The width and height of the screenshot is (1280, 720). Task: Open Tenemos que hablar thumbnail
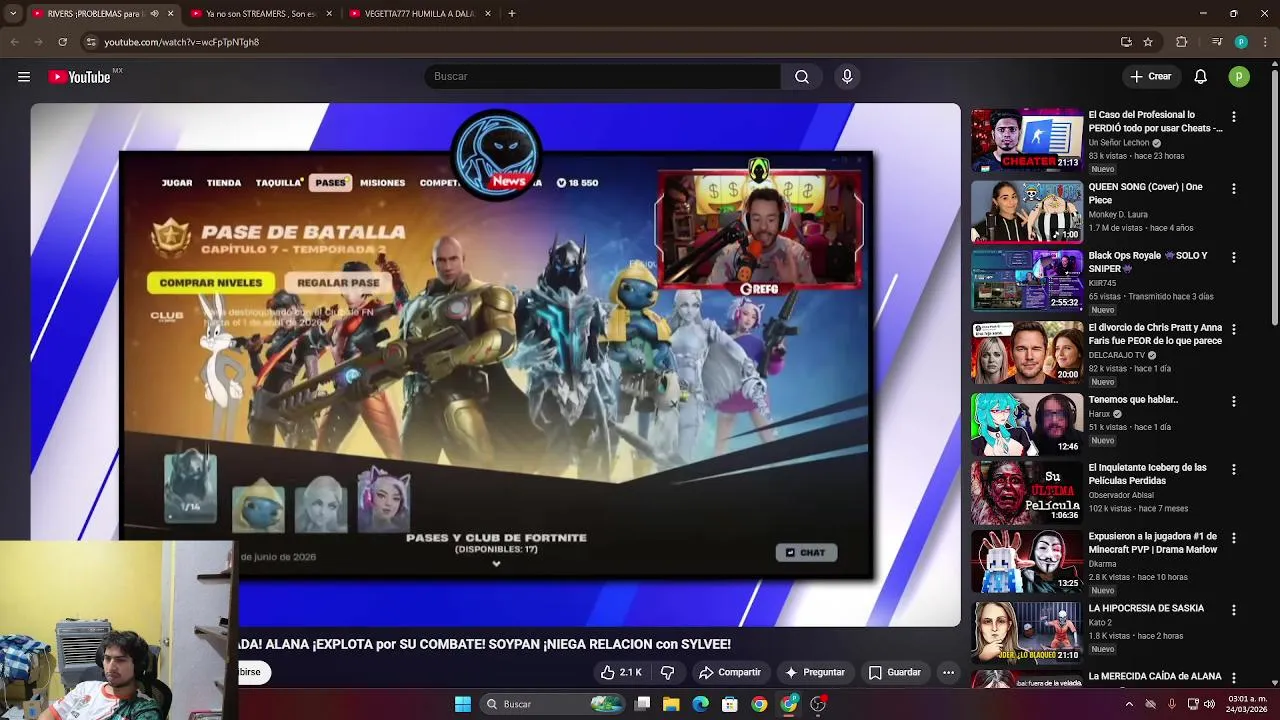[1027, 424]
